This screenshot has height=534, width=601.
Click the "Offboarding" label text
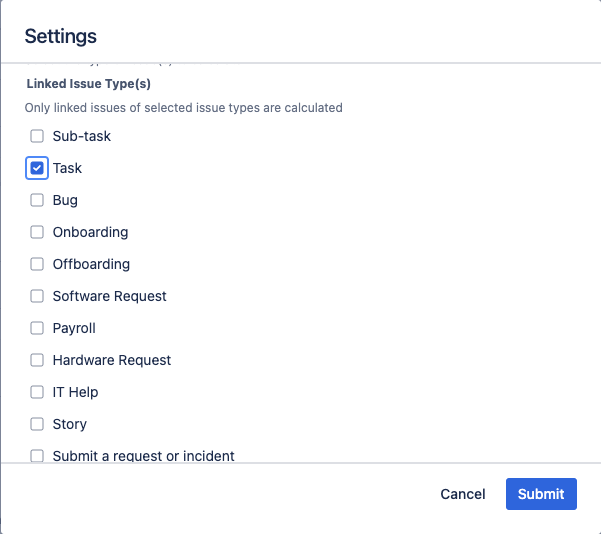pyautogui.click(x=91, y=264)
